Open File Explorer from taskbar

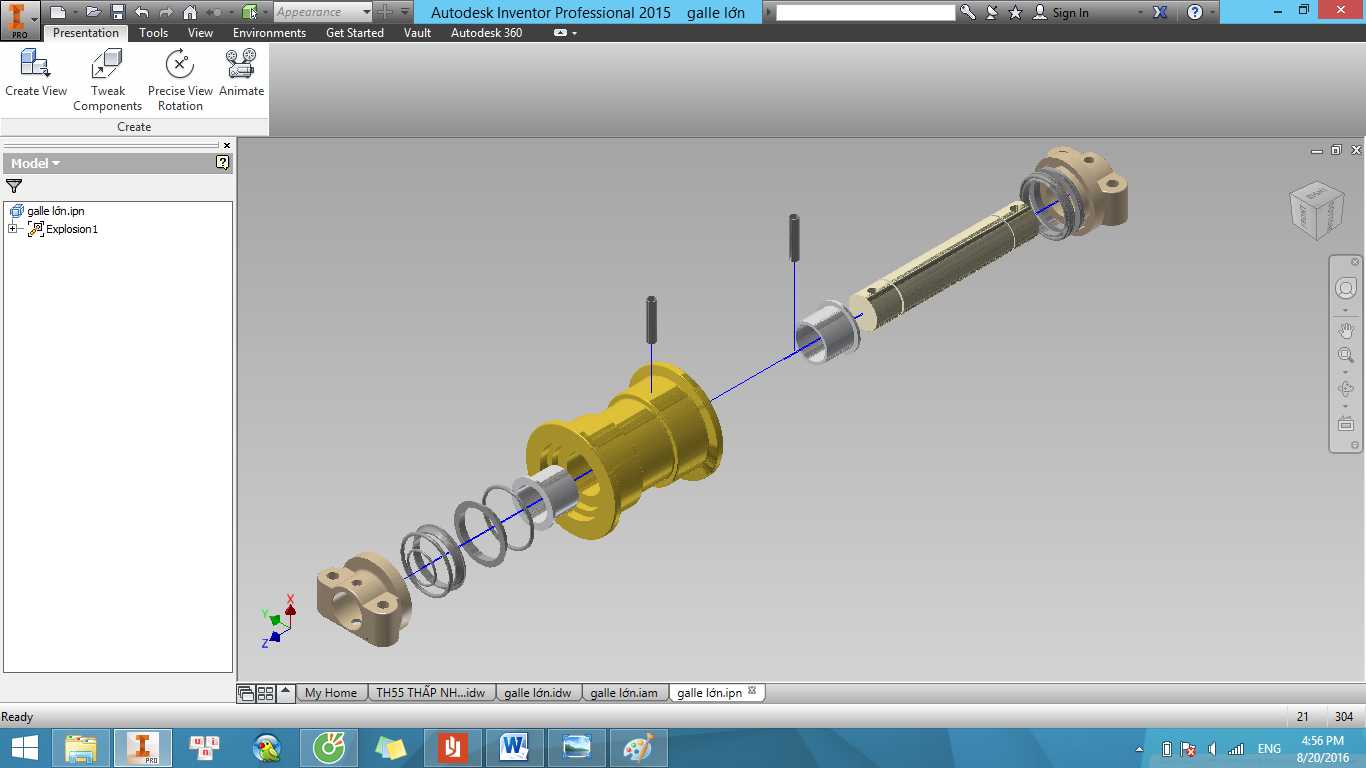[81, 748]
